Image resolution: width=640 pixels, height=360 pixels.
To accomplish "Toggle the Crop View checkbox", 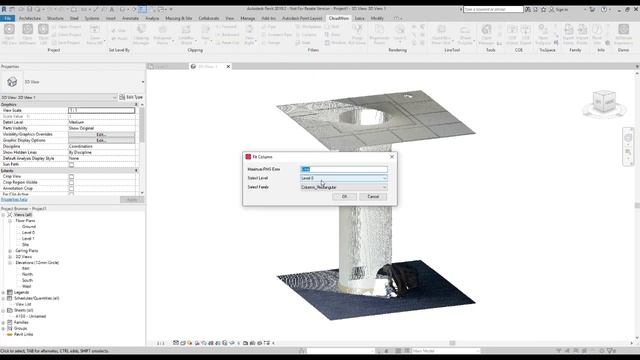I will (71, 177).
